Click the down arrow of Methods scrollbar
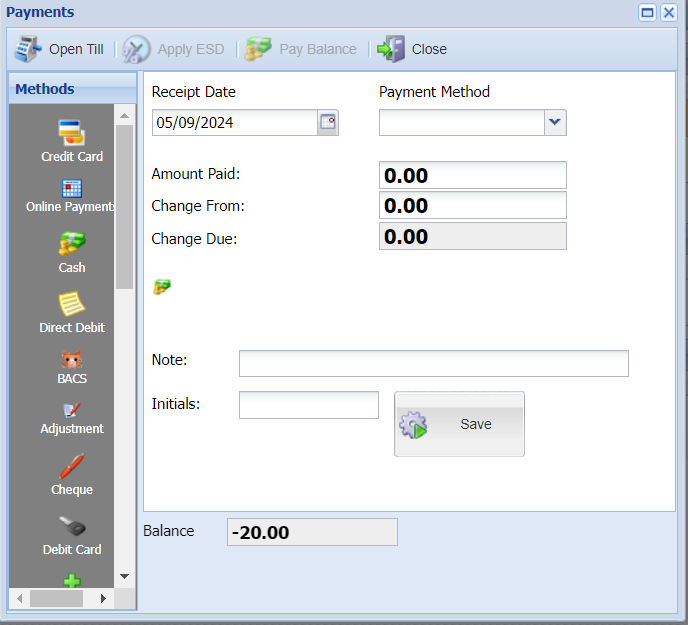The image size is (688, 625). (125, 576)
